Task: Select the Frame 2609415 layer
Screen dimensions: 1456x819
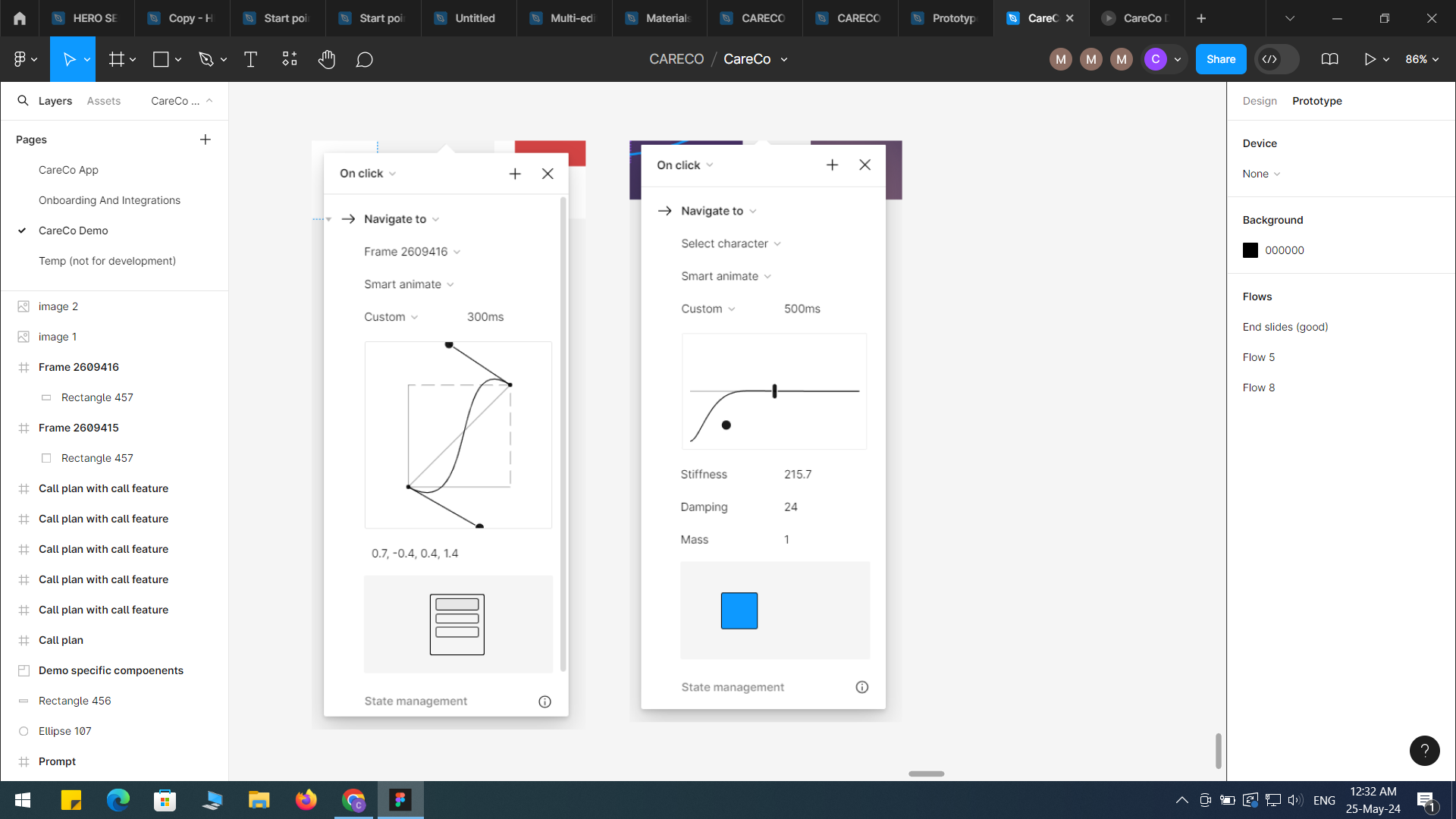Action: click(78, 428)
